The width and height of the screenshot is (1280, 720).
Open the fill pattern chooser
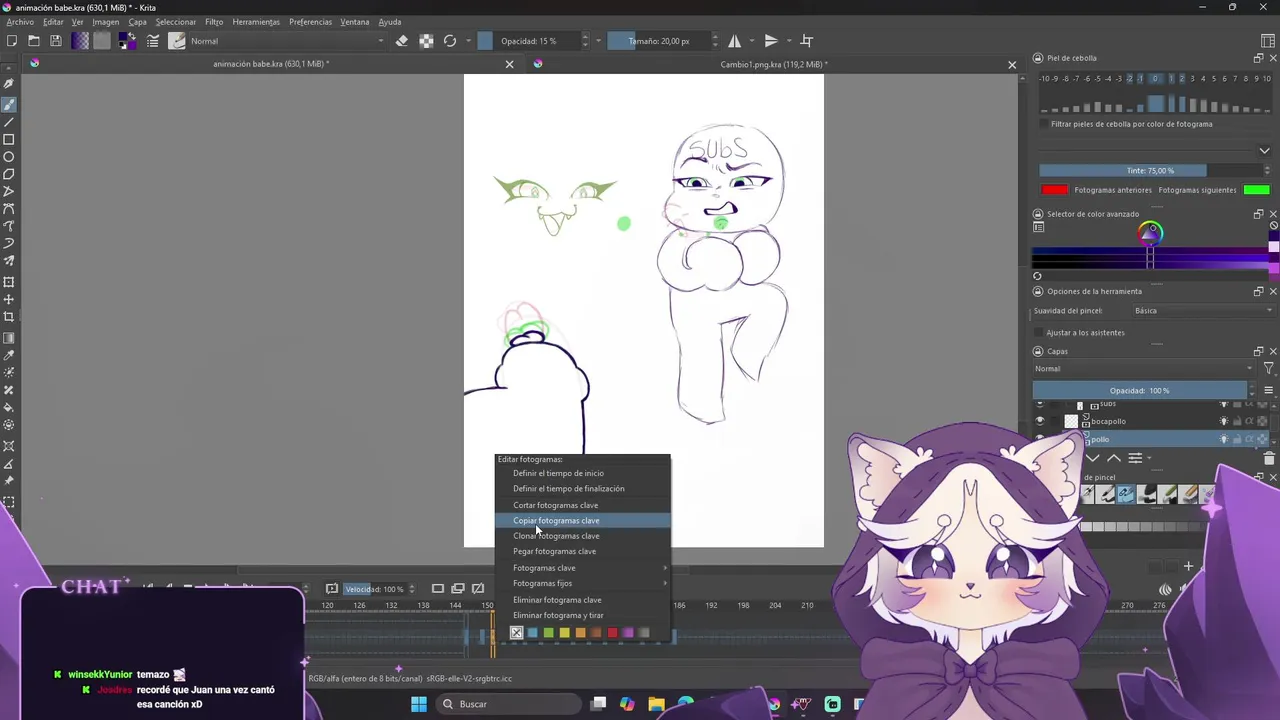(x=102, y=41)
